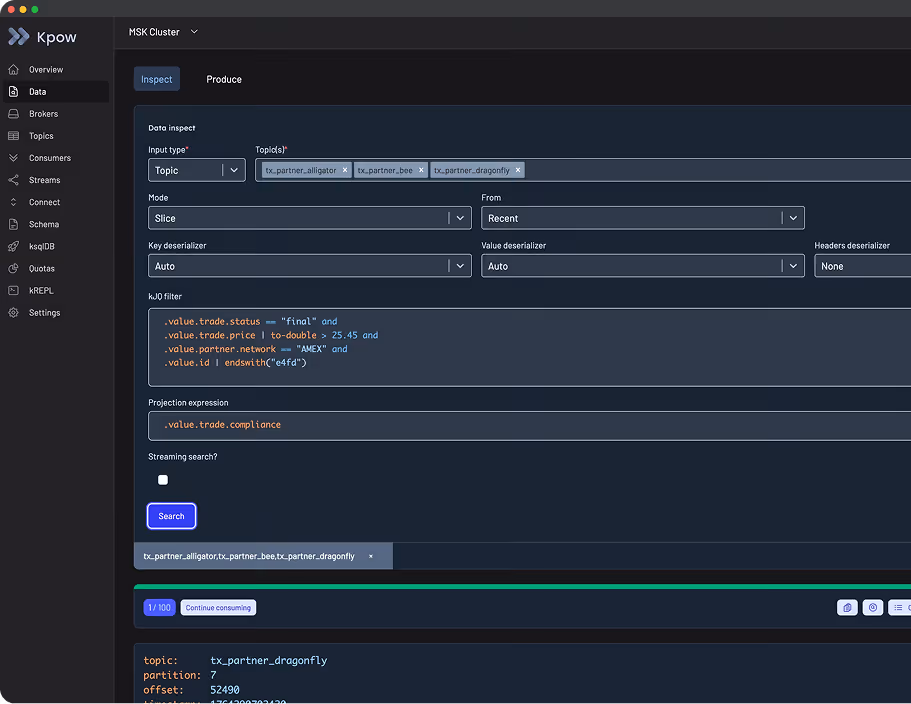Open Schema in the sidebar

pos(56,224)
